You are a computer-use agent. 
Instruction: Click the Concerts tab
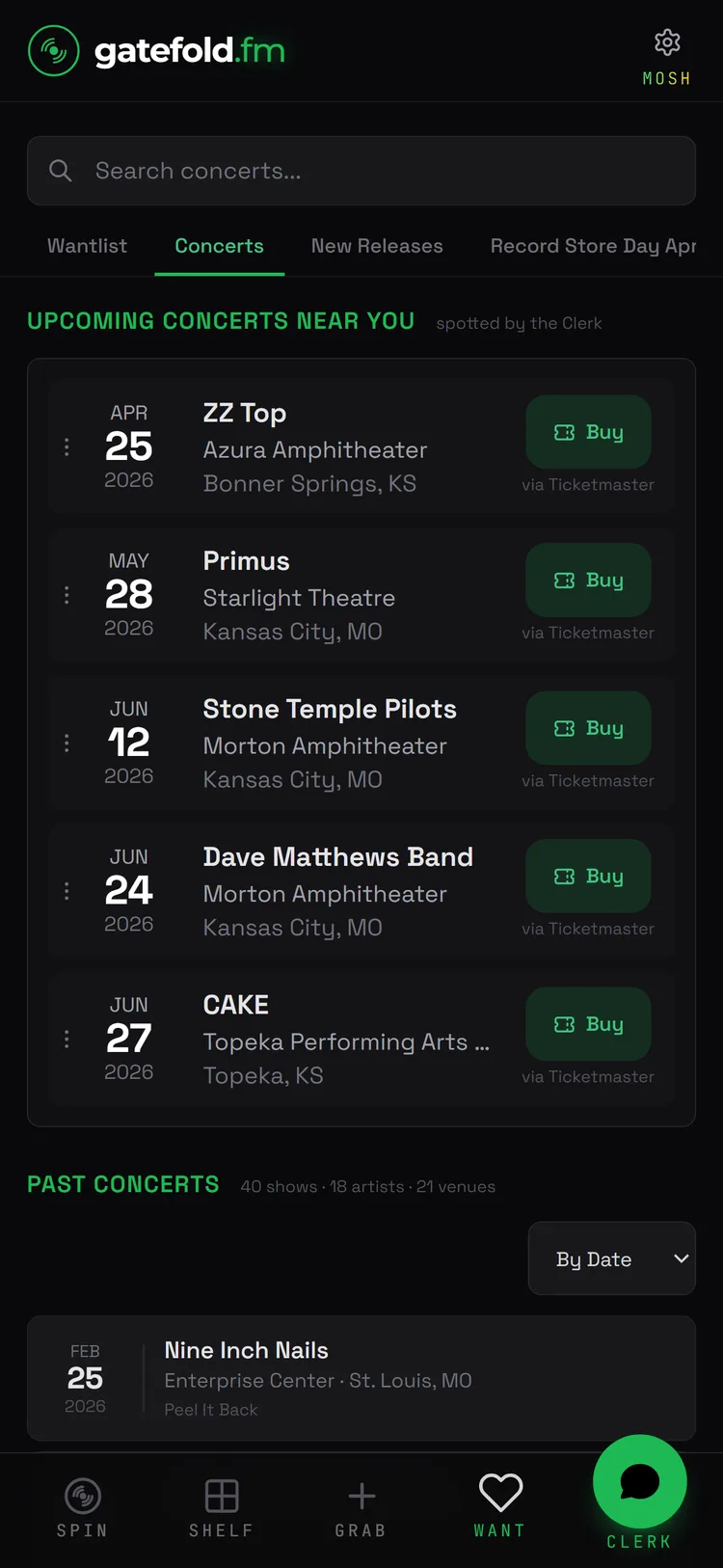(x=219, y=246)
